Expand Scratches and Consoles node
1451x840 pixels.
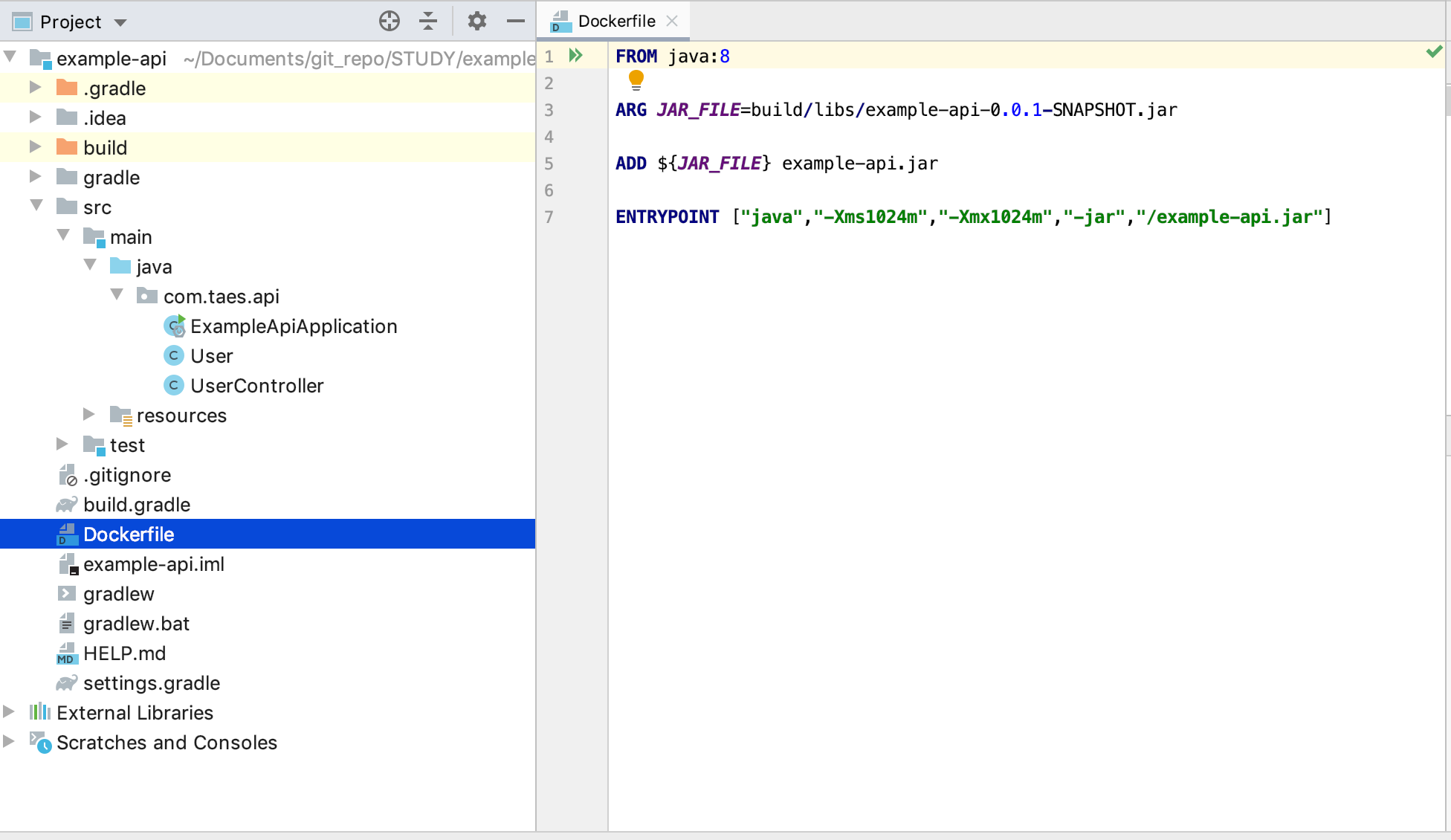(x=8, y=741)
